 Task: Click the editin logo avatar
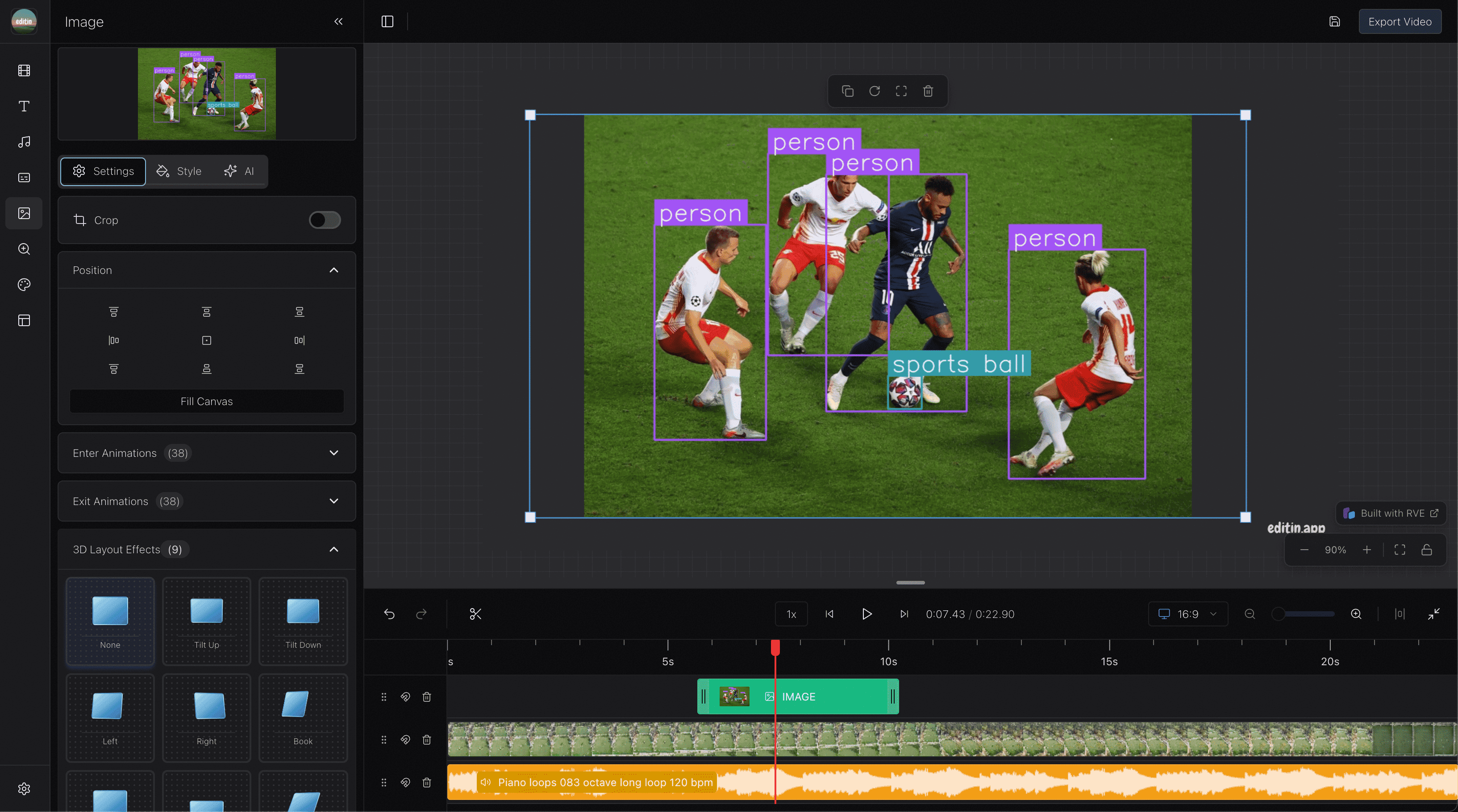24,21
